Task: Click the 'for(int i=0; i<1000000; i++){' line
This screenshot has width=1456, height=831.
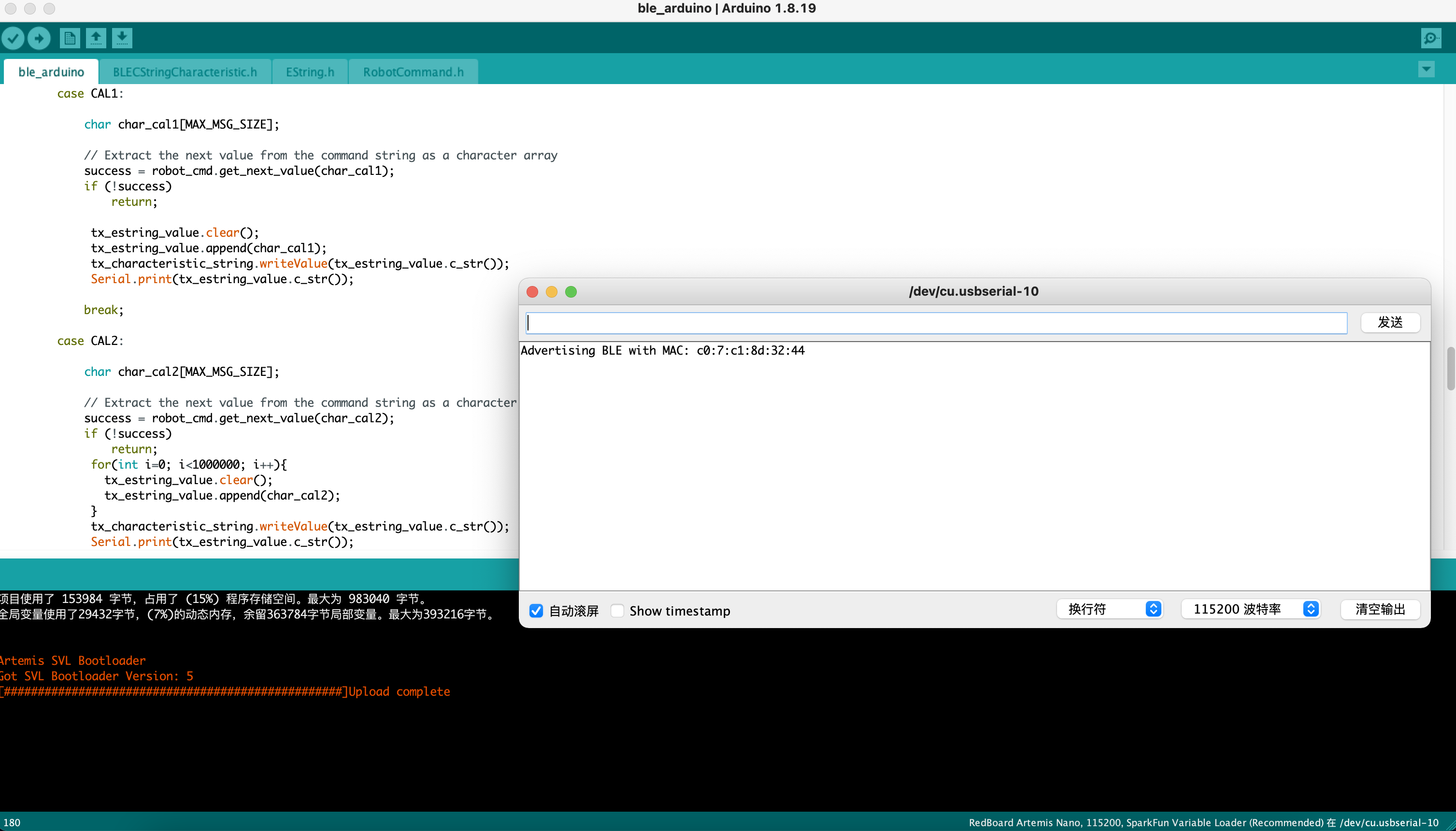Action: pos(189,465)
